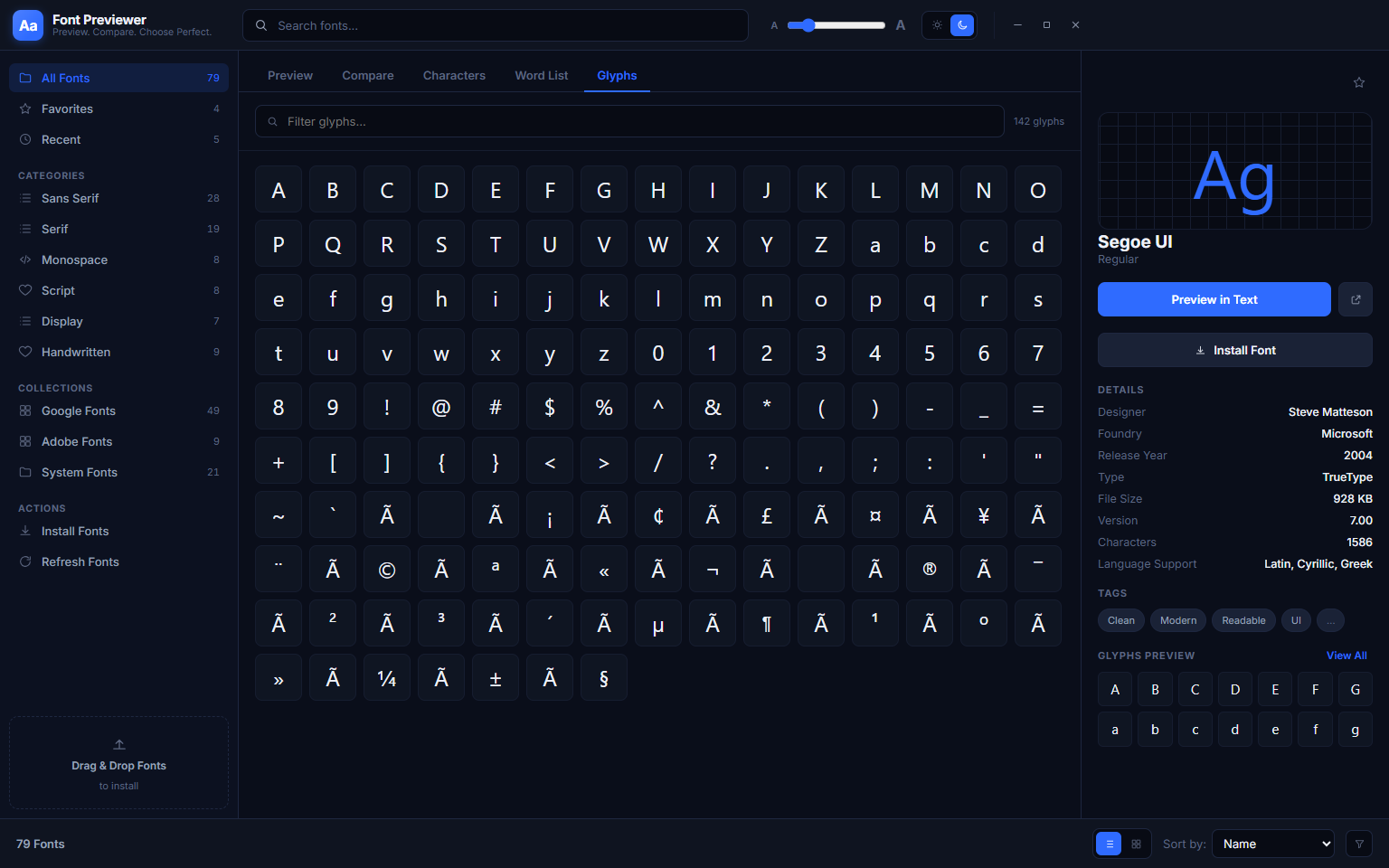Click the upload arrow in drop zone
Screen dimensions: 1389x868
point(119,745)
